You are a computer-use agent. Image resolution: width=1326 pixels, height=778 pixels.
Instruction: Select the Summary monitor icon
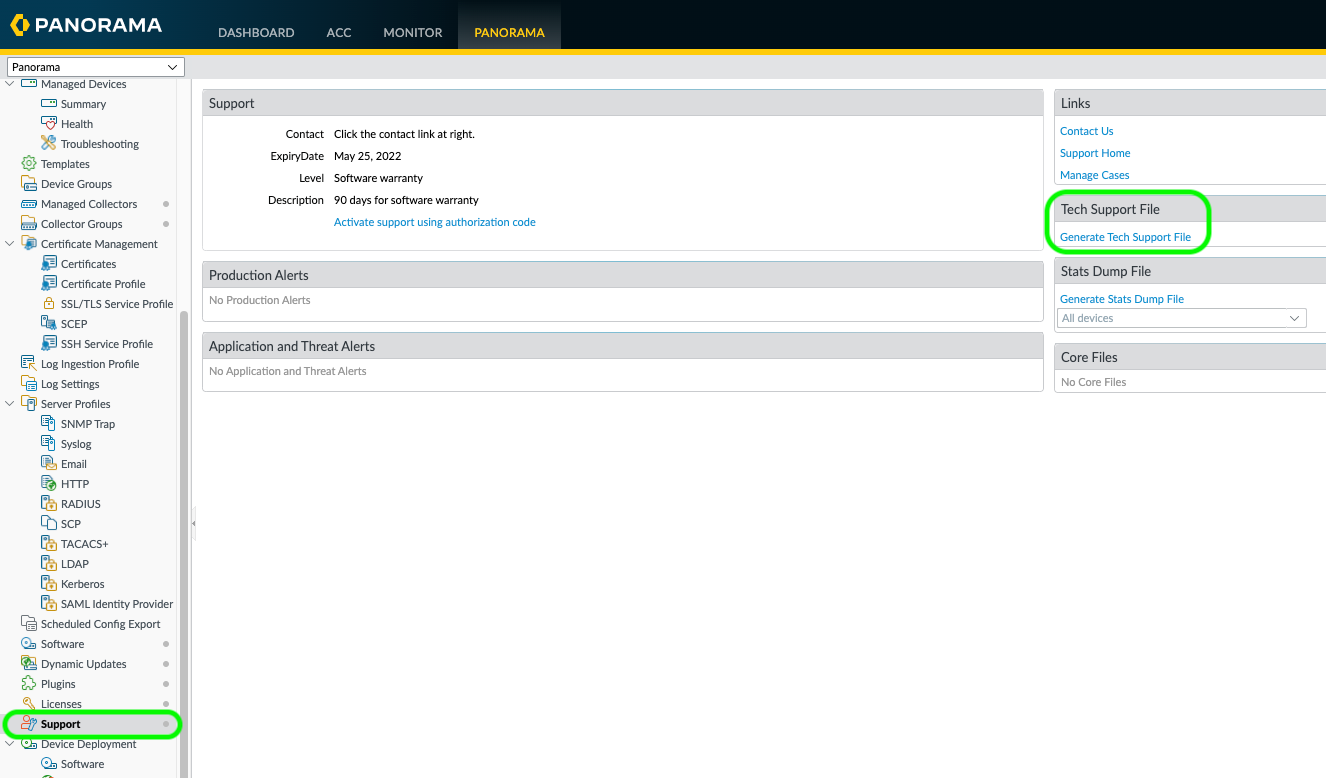pyautogui.click(x=49, y=104)
